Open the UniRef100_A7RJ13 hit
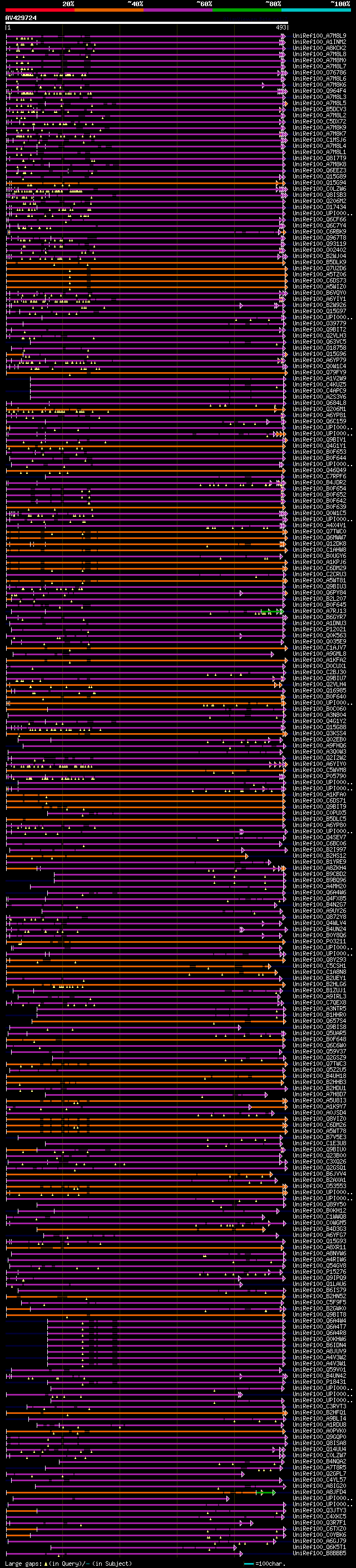 [319, 611]
